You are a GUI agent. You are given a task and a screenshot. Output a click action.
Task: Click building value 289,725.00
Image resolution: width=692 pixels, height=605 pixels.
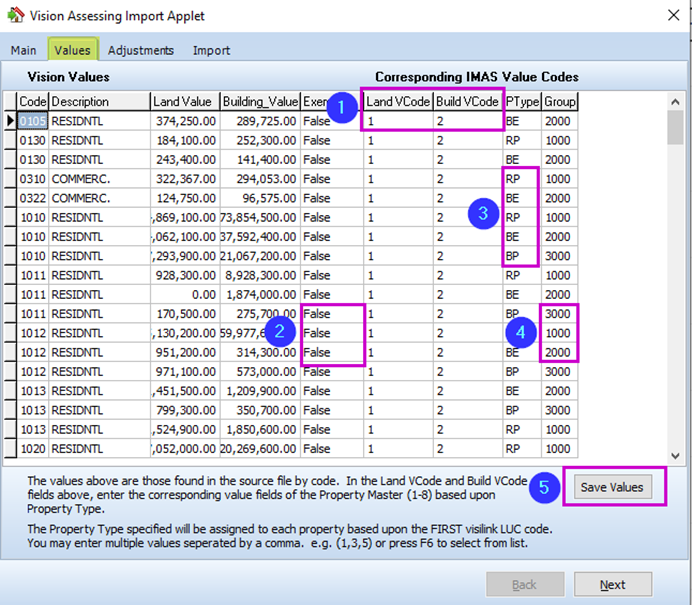point(260,121)
